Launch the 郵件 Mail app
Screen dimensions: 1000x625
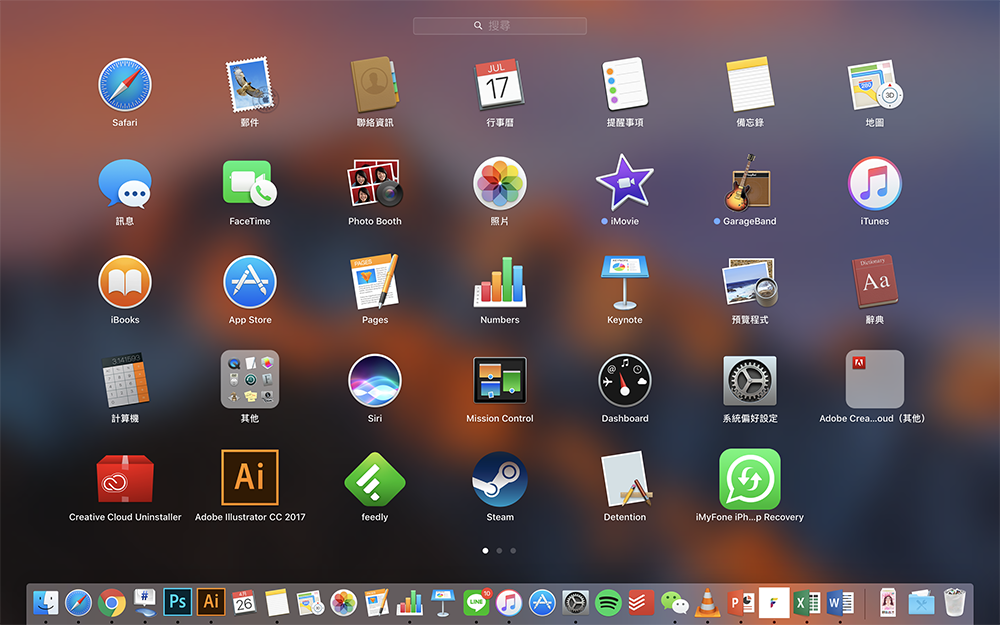(x=250, y=85)
